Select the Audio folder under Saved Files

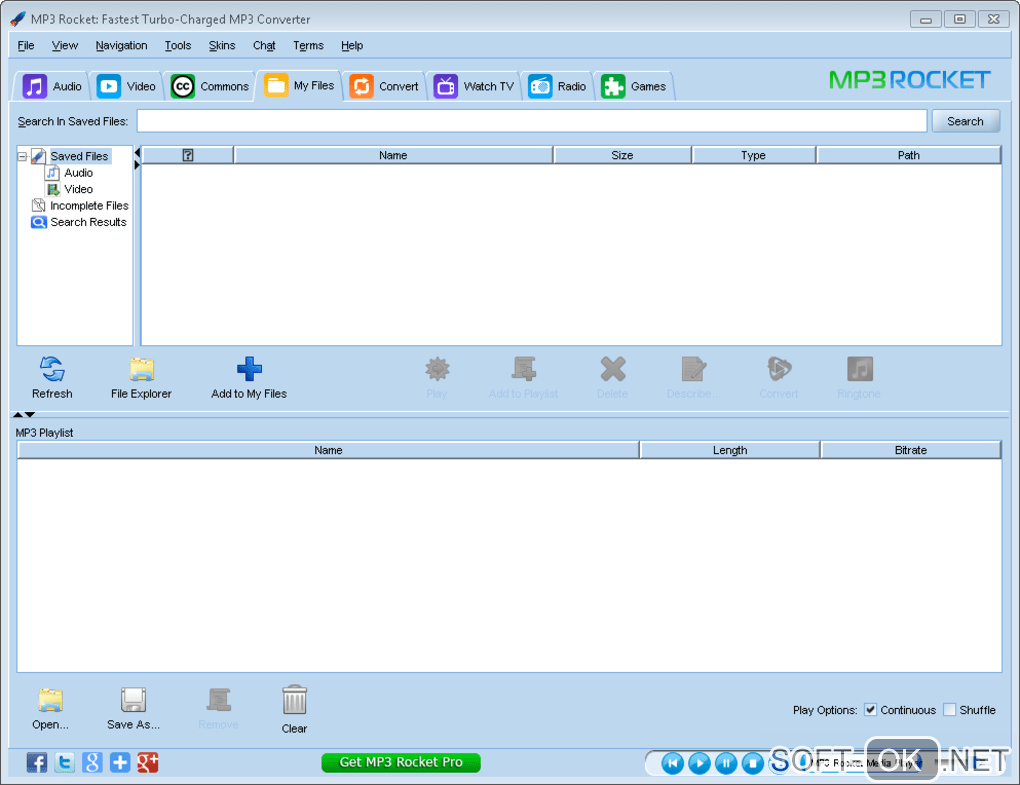point(78,173)
